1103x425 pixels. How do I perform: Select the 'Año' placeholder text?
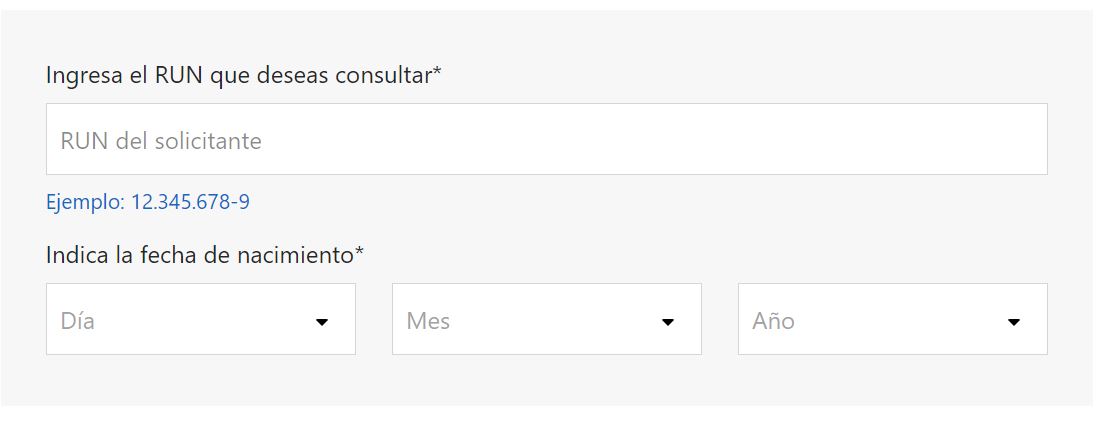773,321
